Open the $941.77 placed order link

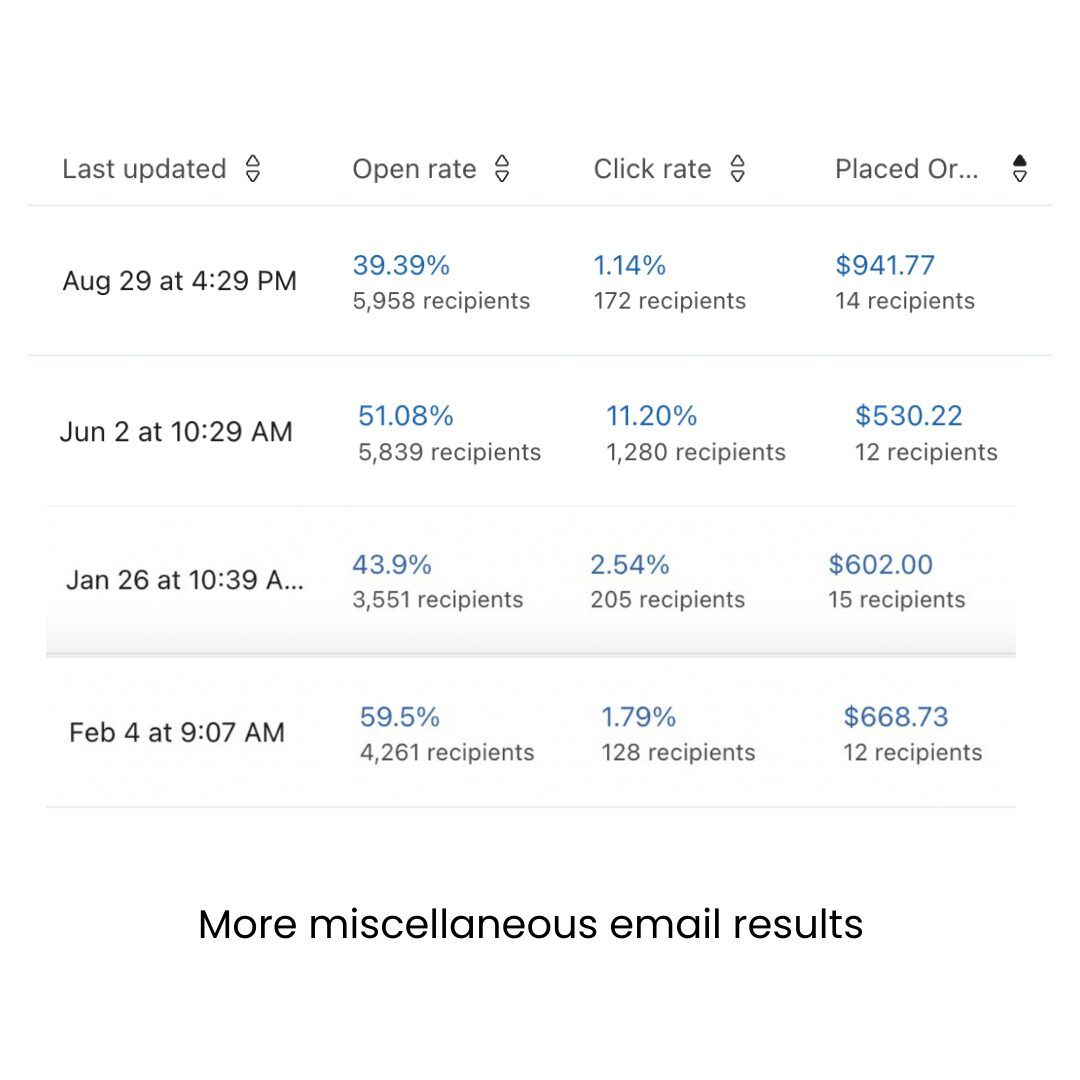click(x=885, y=265)
